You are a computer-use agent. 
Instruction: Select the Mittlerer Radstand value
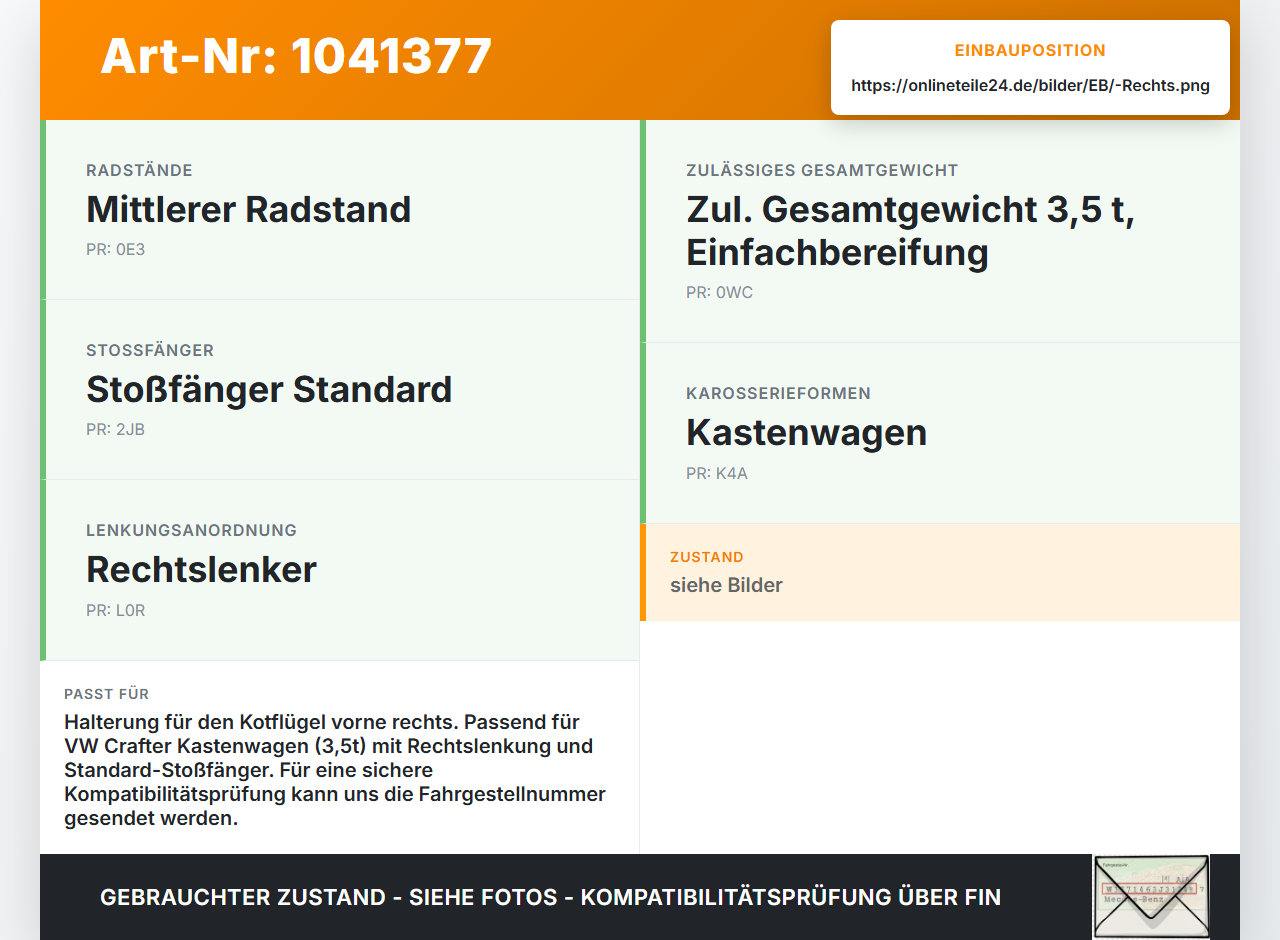[248, 209]
